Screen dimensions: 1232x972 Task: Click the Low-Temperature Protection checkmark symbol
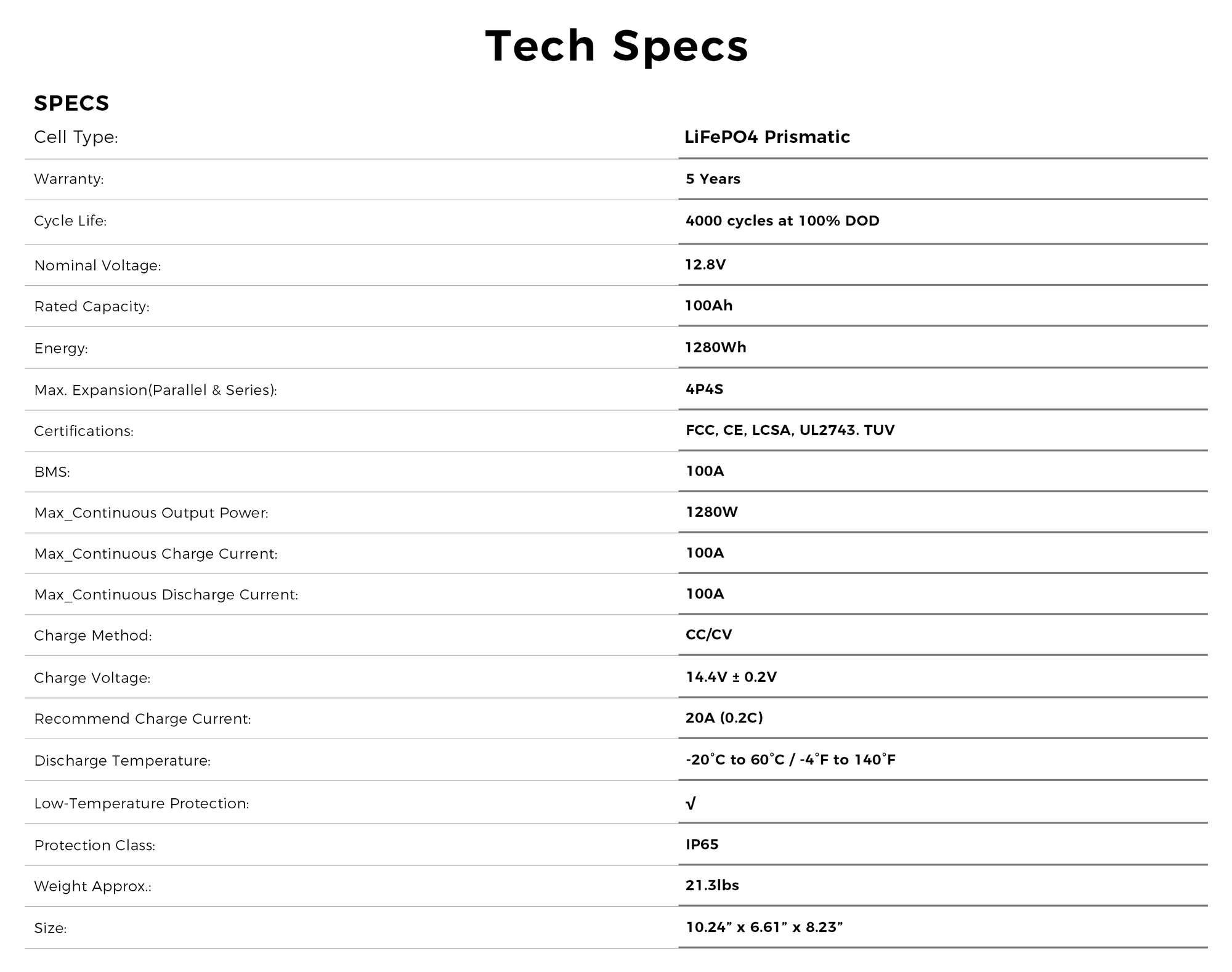(x=691, y=803)
